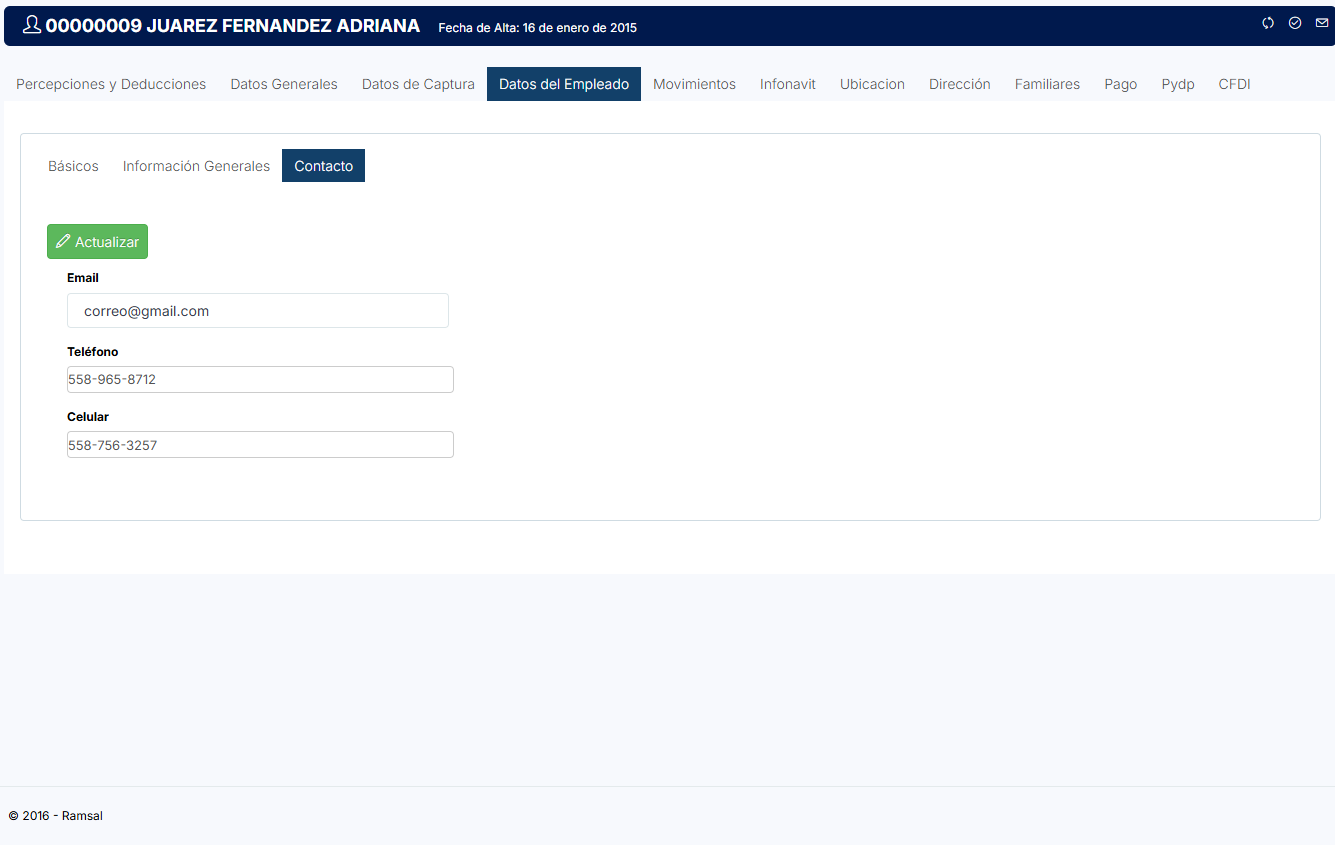The width and height of the screenshot is (1335, 845).
Task: Click the Email input field
Action: coord(258,311)
